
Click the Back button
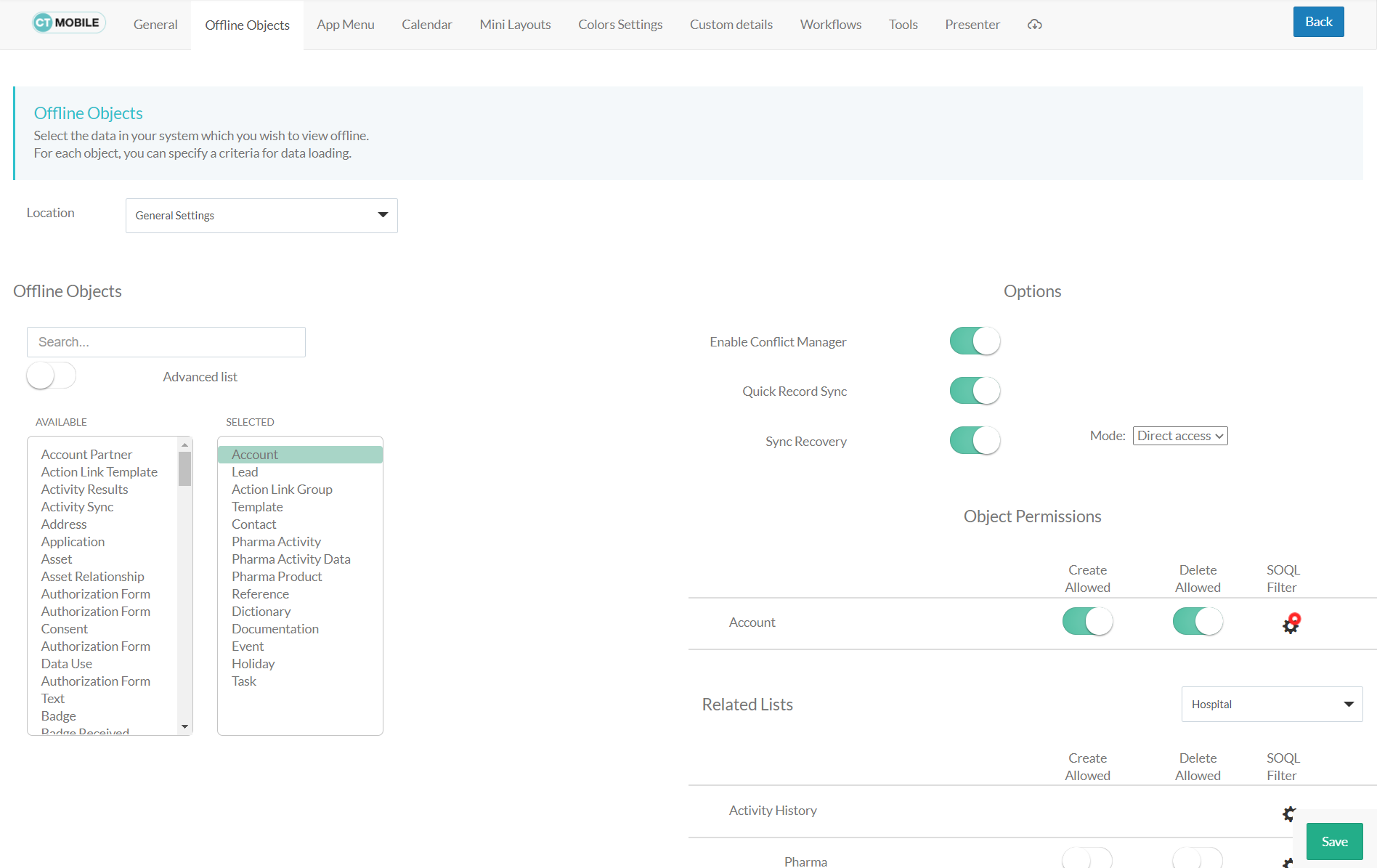(x=1318, y=22)
